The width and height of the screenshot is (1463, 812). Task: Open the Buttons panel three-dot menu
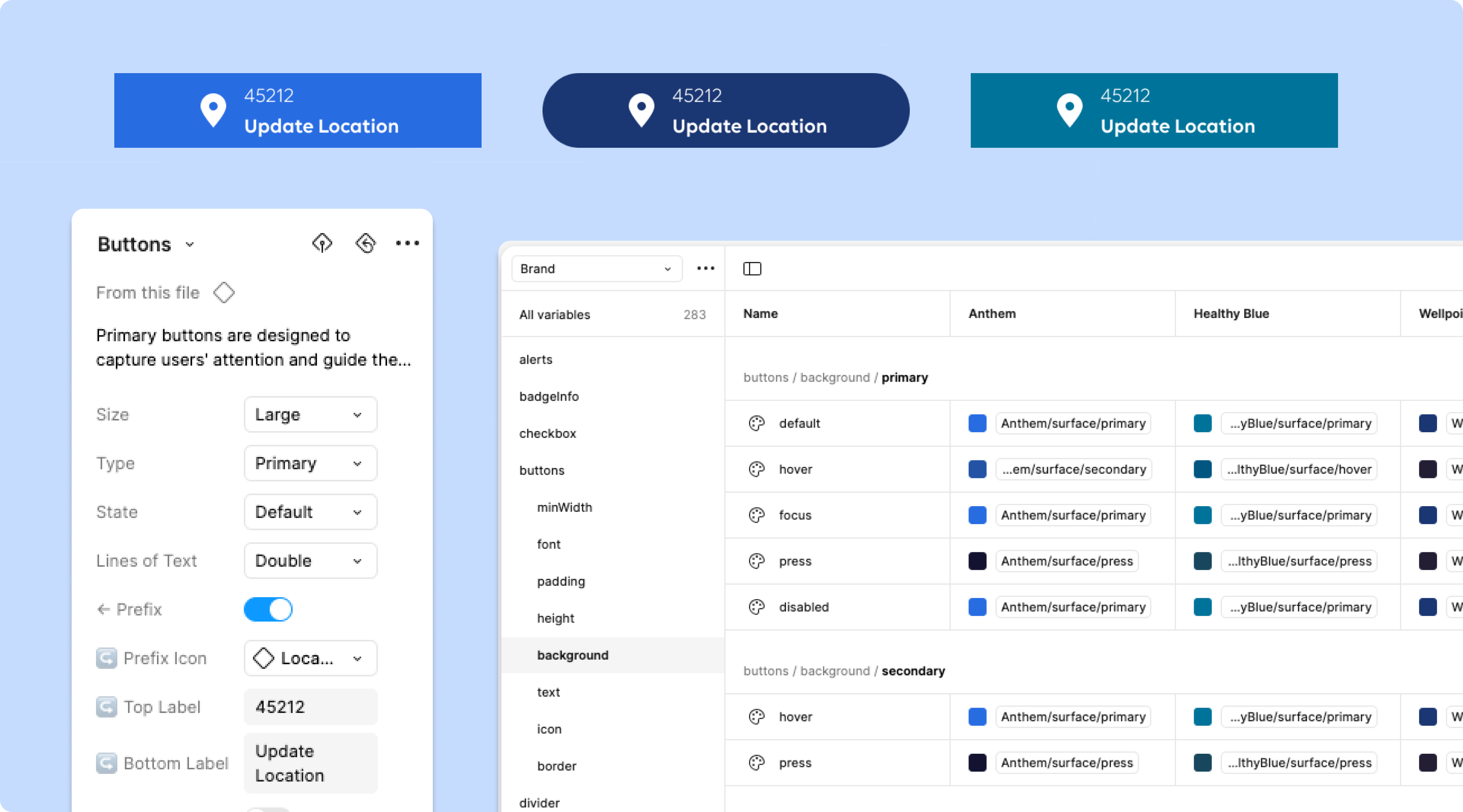(x=407, y=244)
